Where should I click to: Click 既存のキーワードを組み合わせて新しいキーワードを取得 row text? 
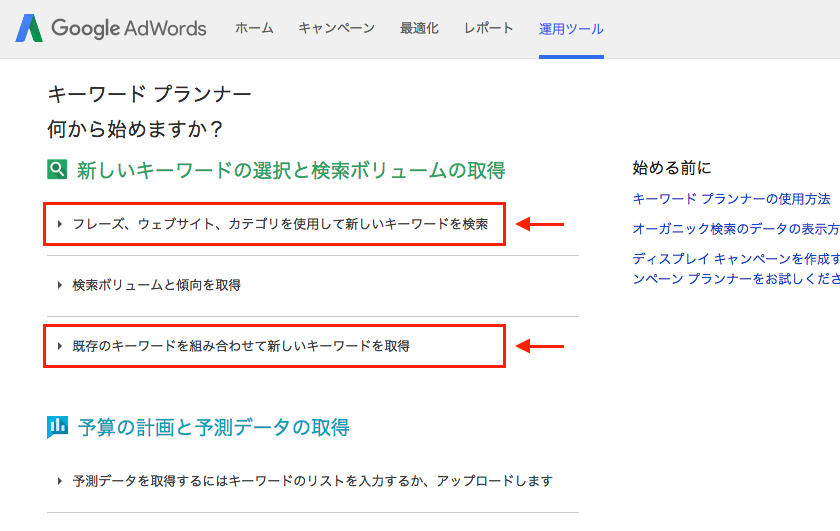click(x=241, y=346)
